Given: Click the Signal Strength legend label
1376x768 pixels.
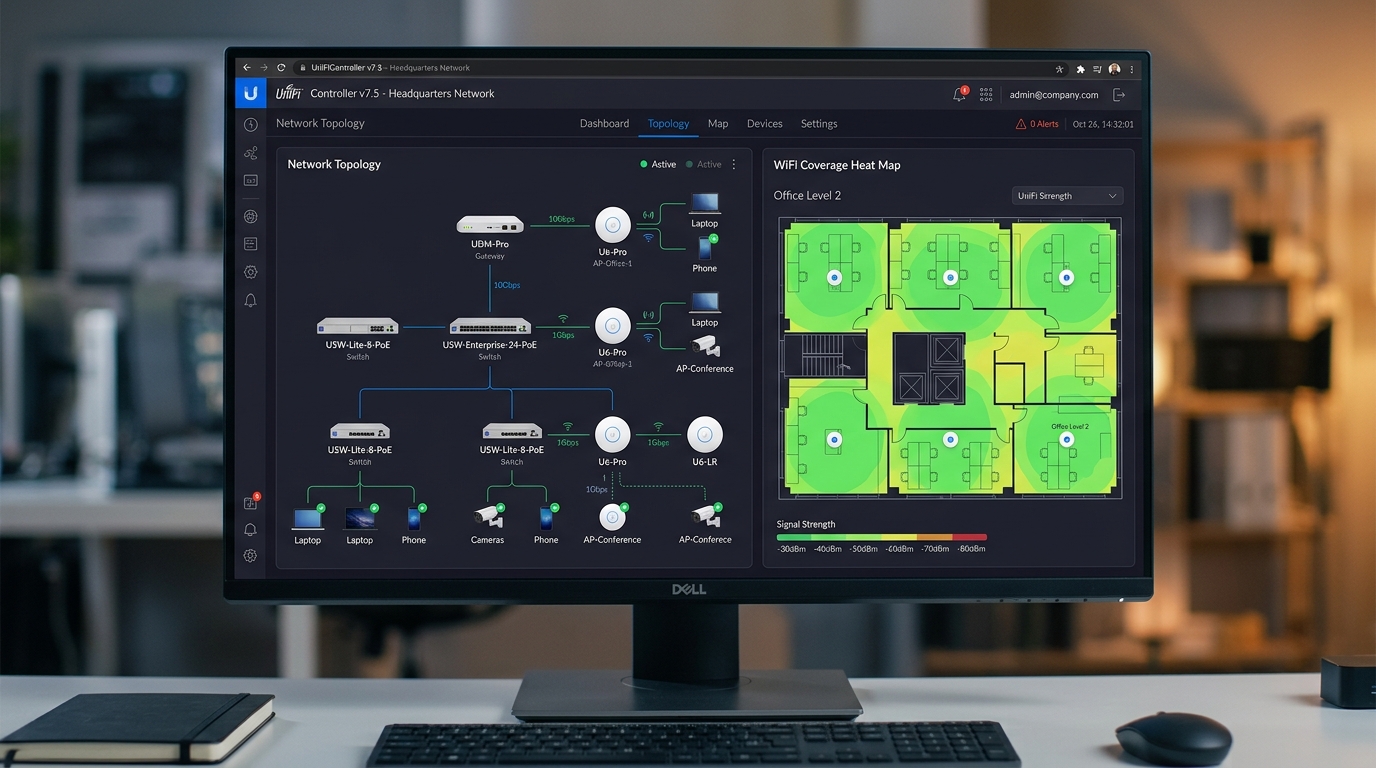Looking at the screenshot, I should point(806,524).
